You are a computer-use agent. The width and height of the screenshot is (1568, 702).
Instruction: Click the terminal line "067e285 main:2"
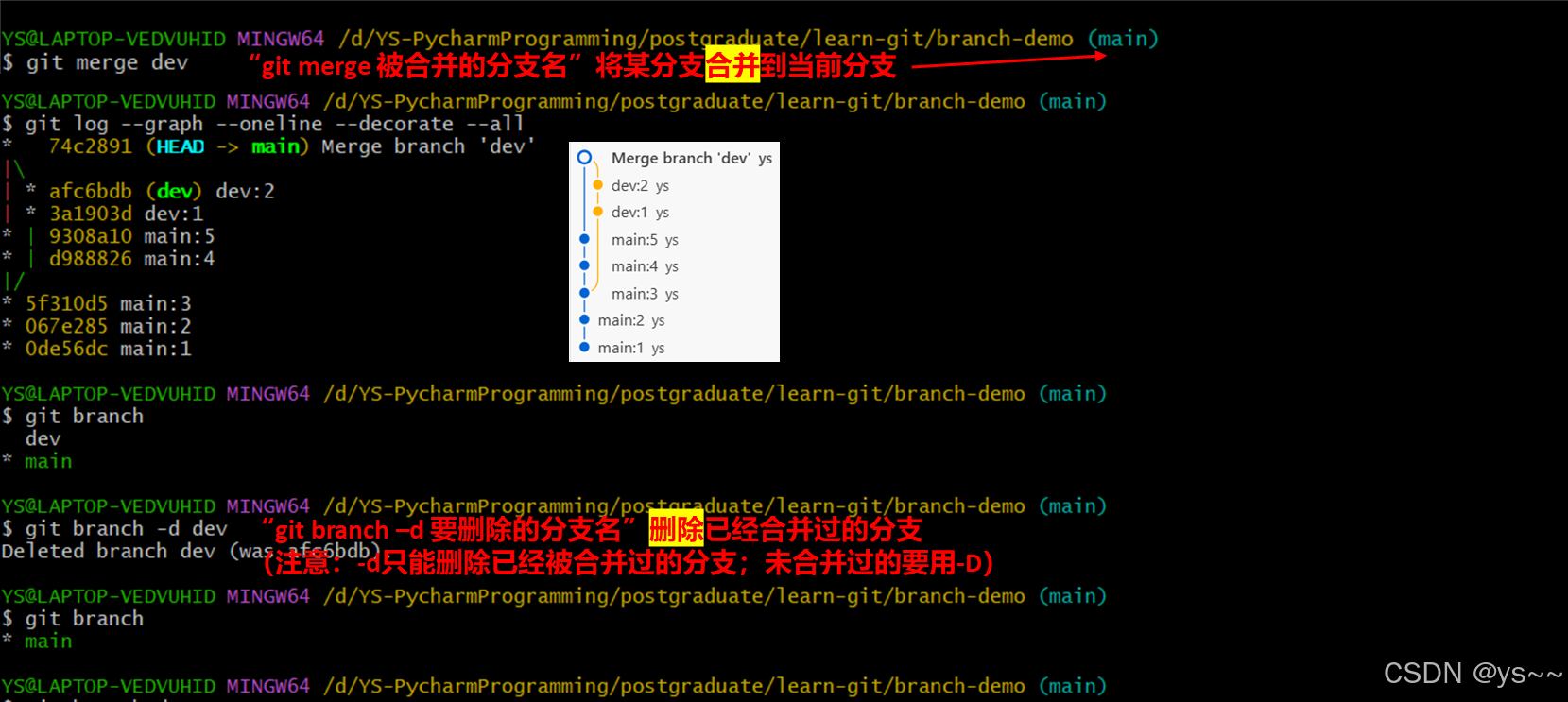click(109, 326)
